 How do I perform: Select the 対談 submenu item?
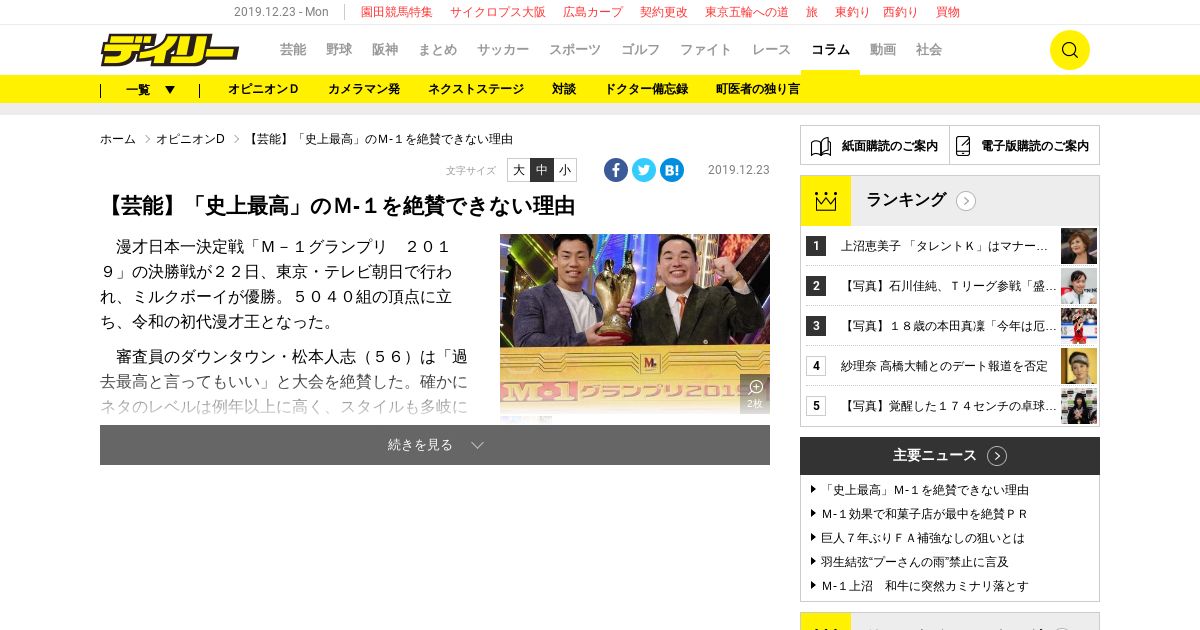(x=564, y=89)
